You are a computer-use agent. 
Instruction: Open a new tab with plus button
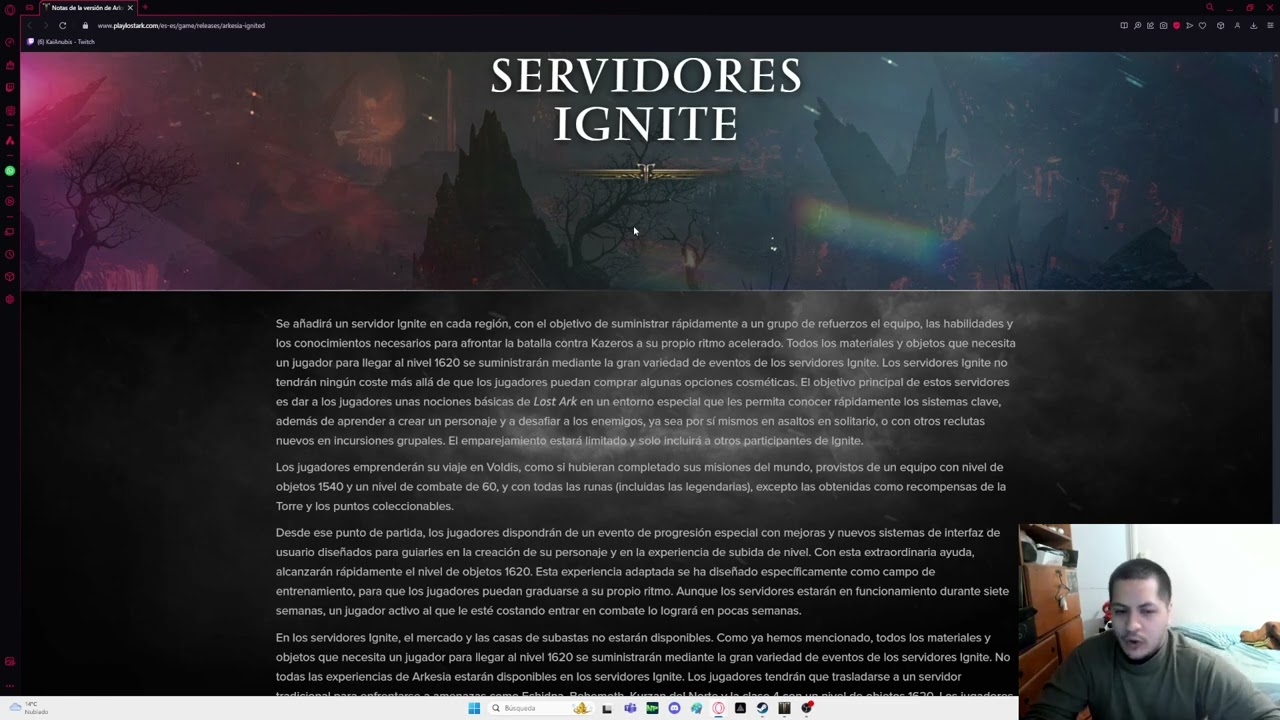click(x=144, y=7)
